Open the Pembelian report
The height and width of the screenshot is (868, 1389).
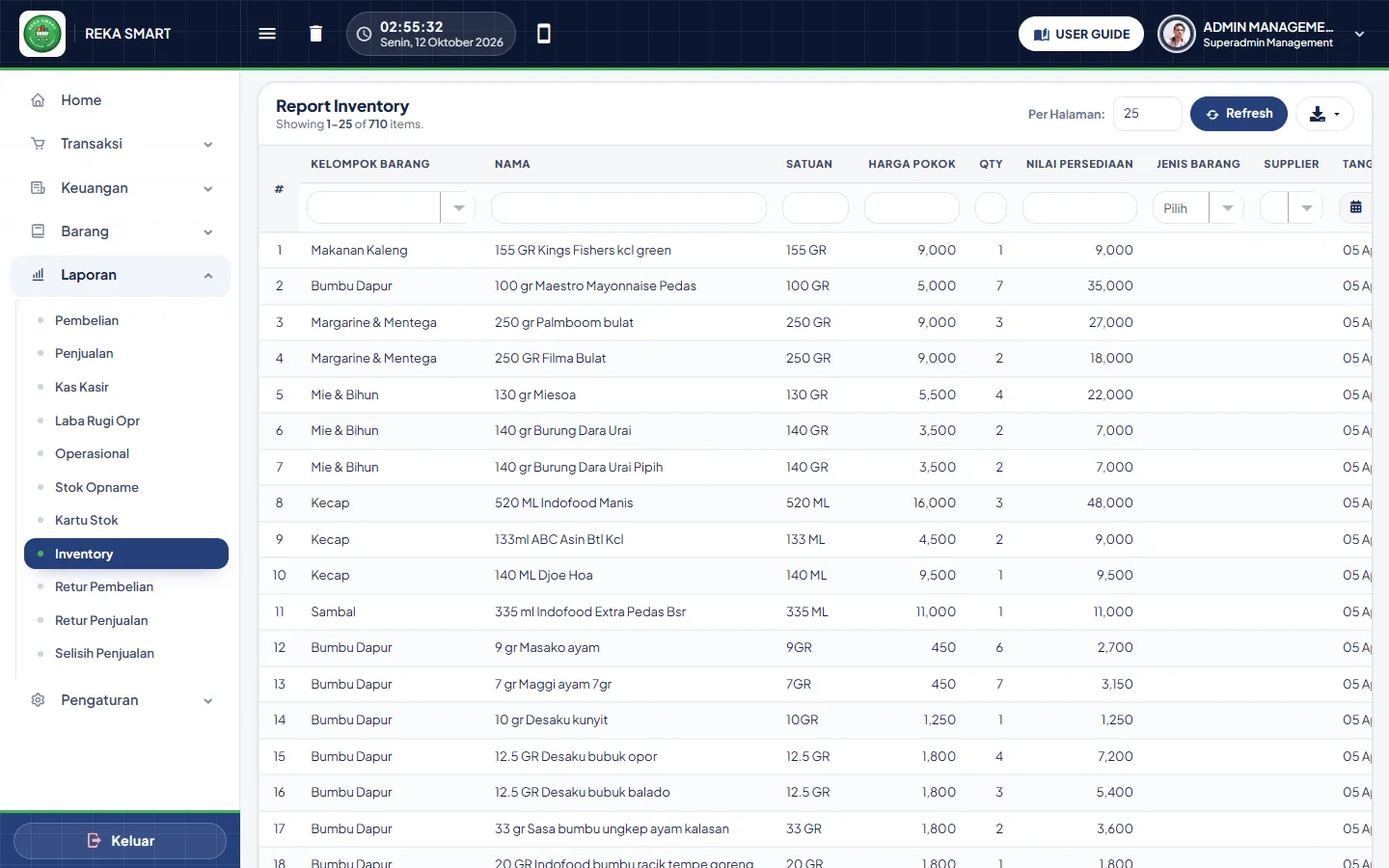click(87, 320)
